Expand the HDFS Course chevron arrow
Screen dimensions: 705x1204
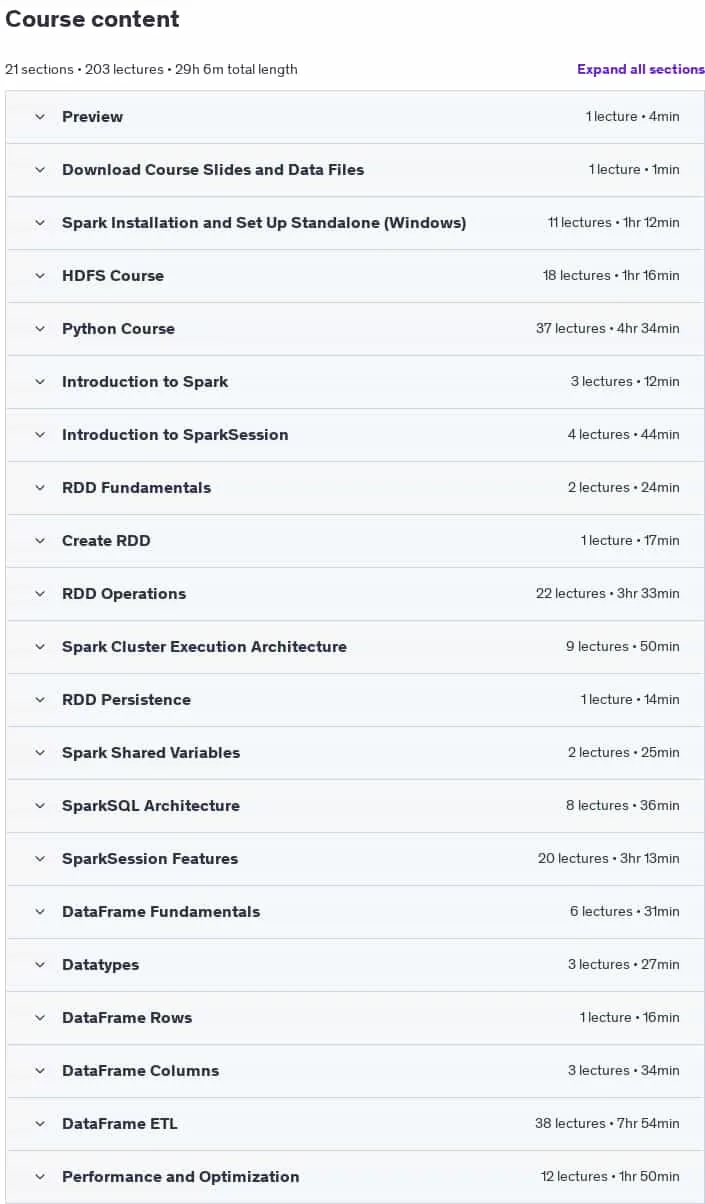coord(40,276)
